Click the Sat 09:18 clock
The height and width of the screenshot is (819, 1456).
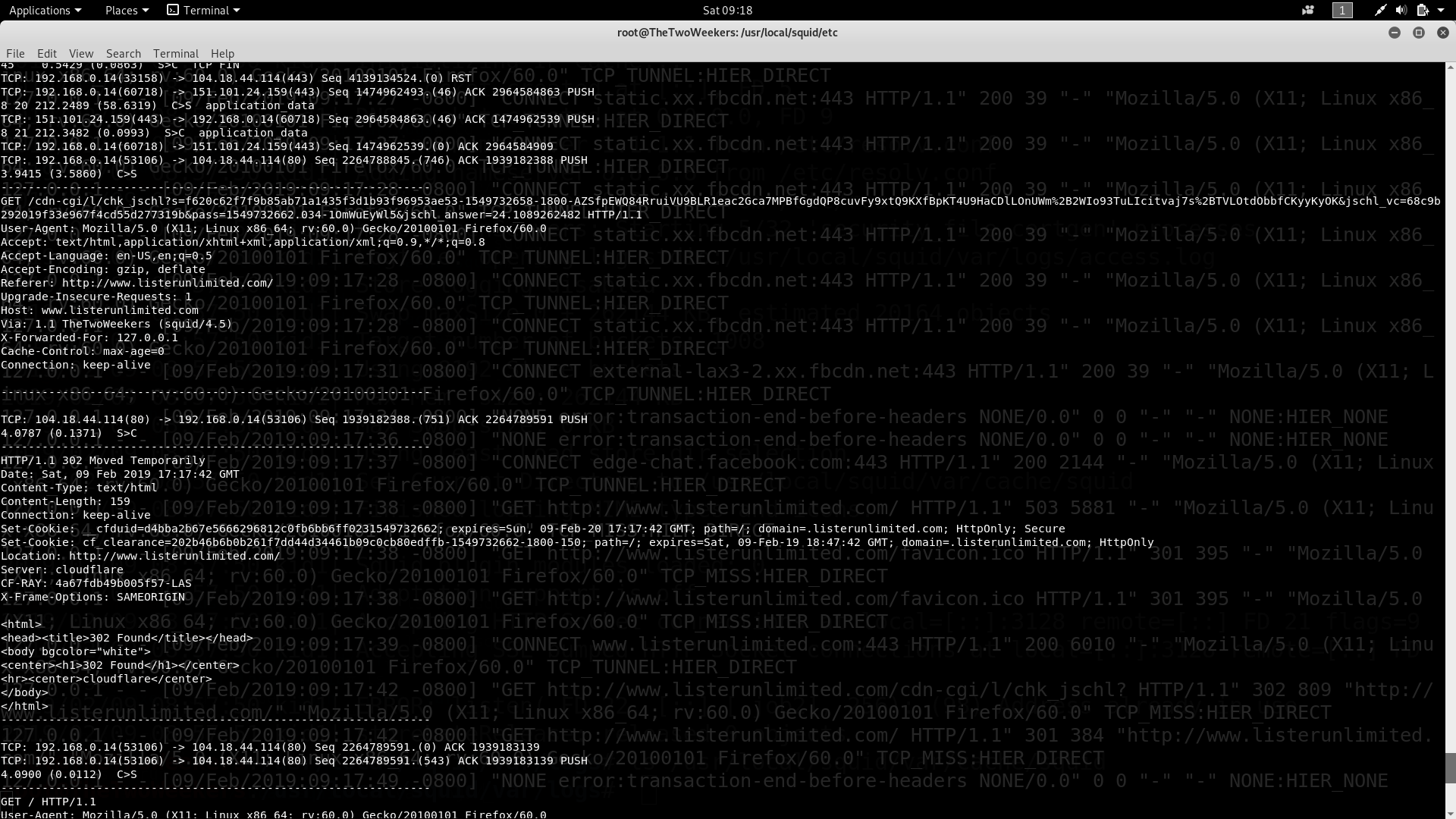727,10
